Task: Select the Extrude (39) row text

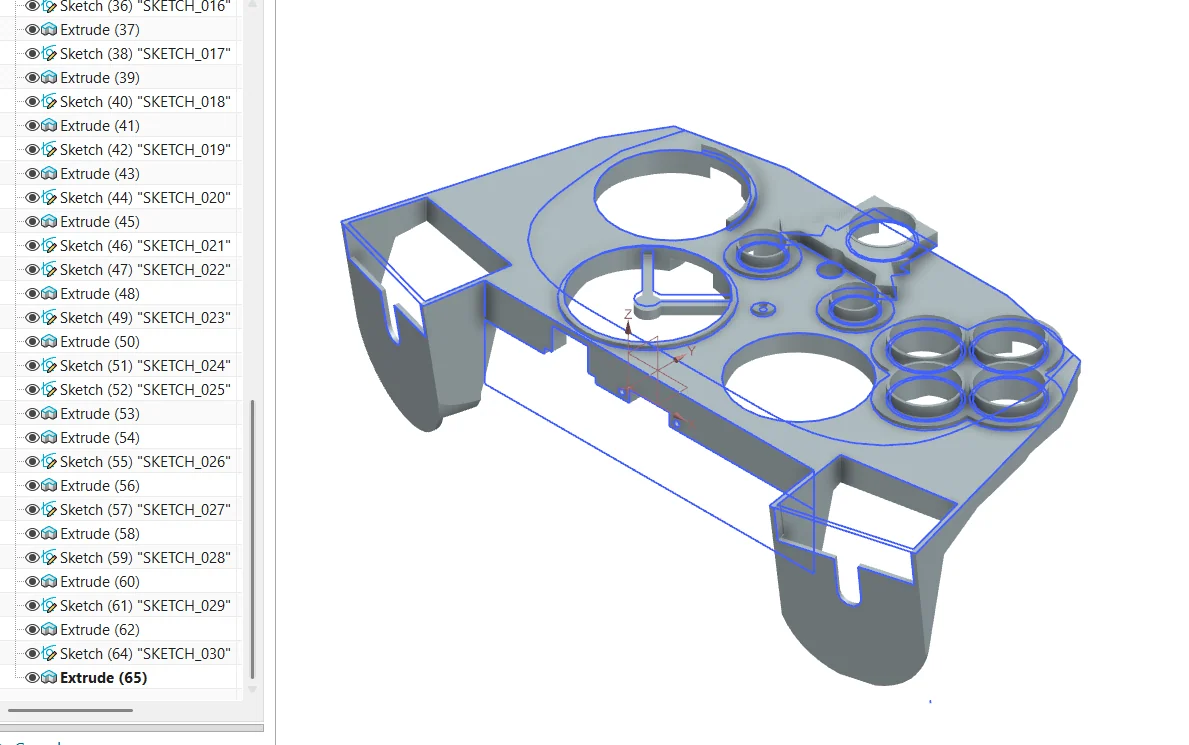Action: (x=100, y=77)
